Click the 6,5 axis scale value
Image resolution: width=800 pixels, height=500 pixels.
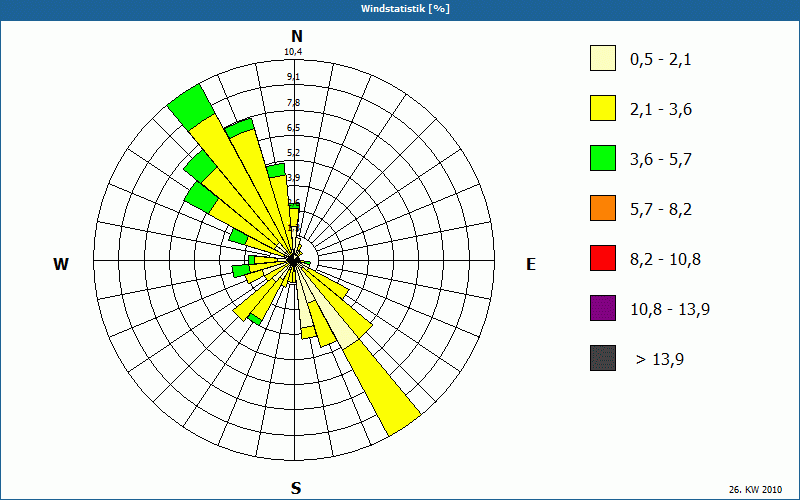(293, 128)
